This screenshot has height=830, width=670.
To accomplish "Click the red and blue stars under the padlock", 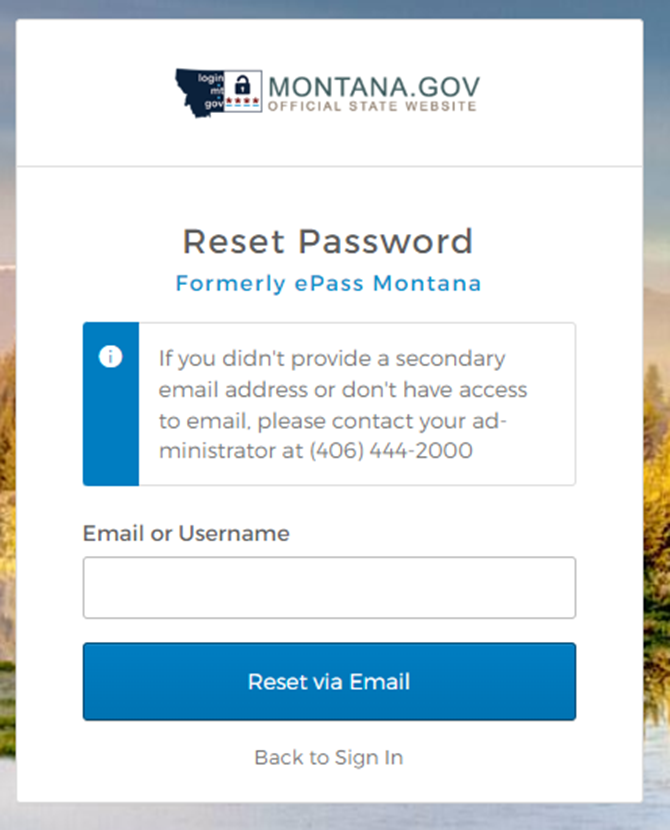I will 243,102.
